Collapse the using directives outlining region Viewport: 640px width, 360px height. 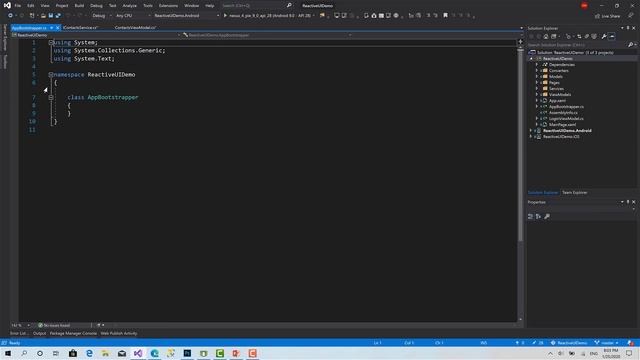[51, 42]
